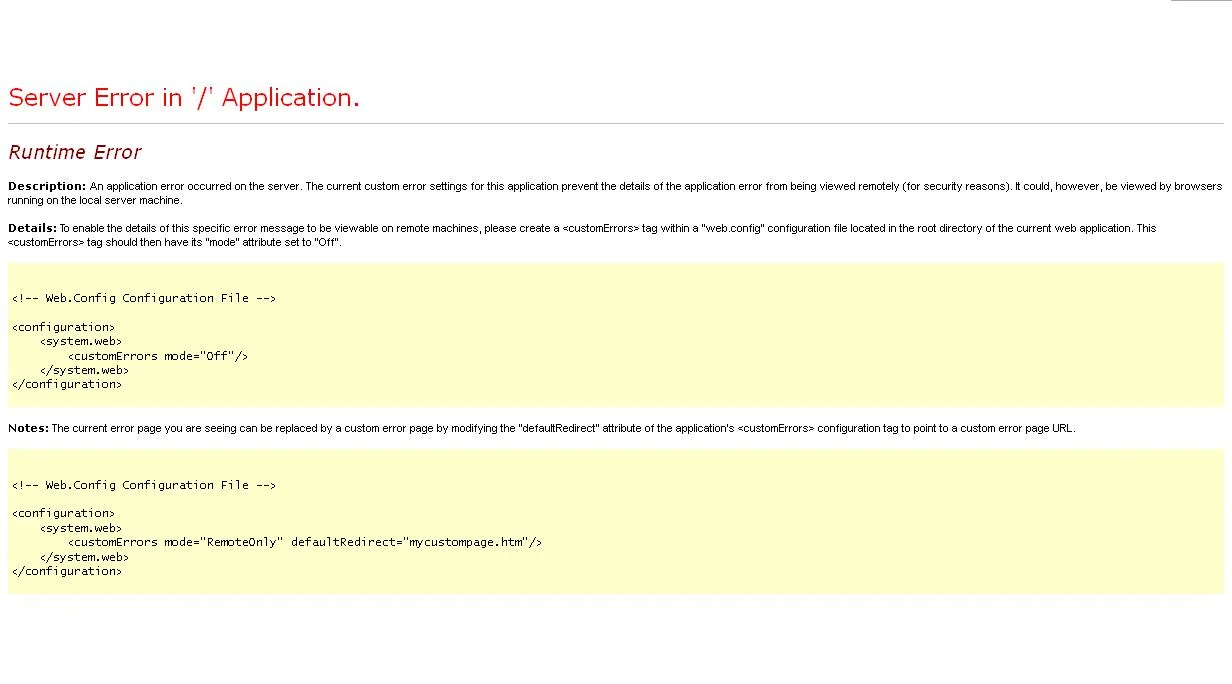Click the "mycustompage.htm" value in the code

coord(466,542)
